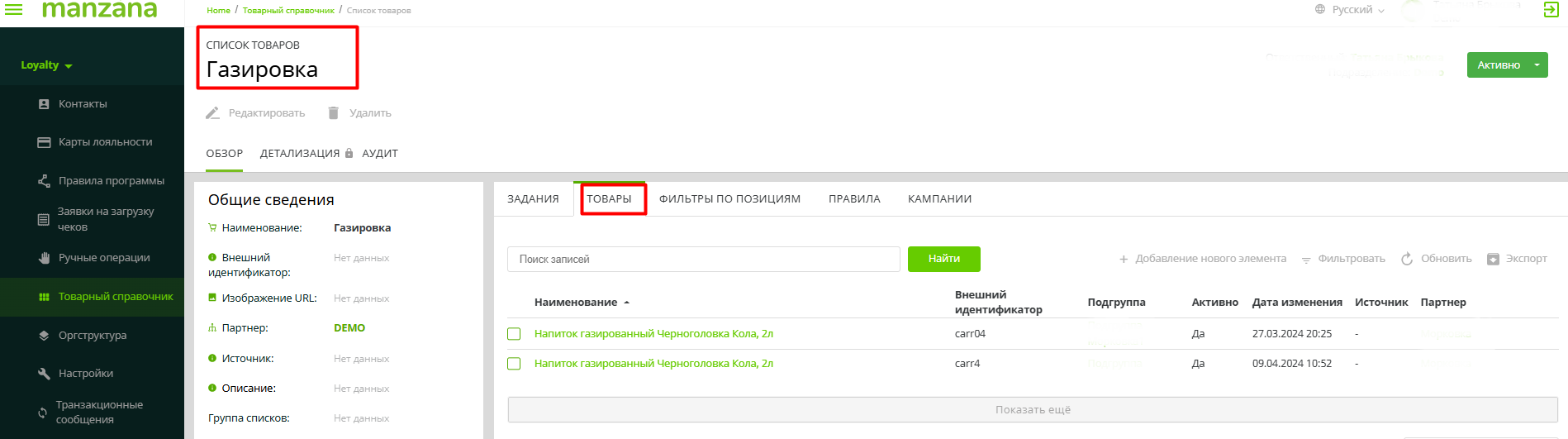Switch to the ФИЛЬТРЫ ПО ПОЗИЦИЯМ tab
Viewport: 1568px width, 439px height.
coord(729,199)
